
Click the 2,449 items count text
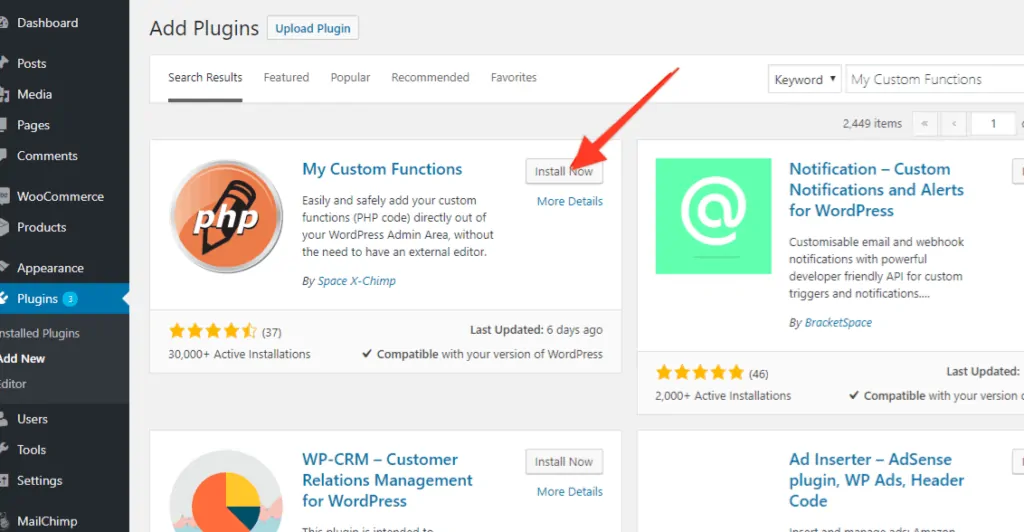click(x=872, y=123)
